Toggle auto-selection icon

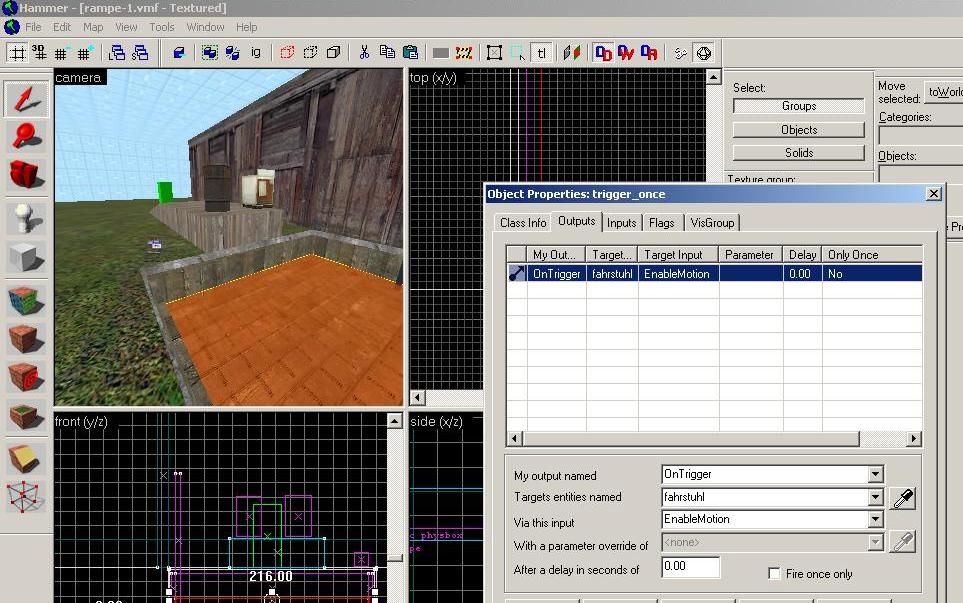coord(518,53)
